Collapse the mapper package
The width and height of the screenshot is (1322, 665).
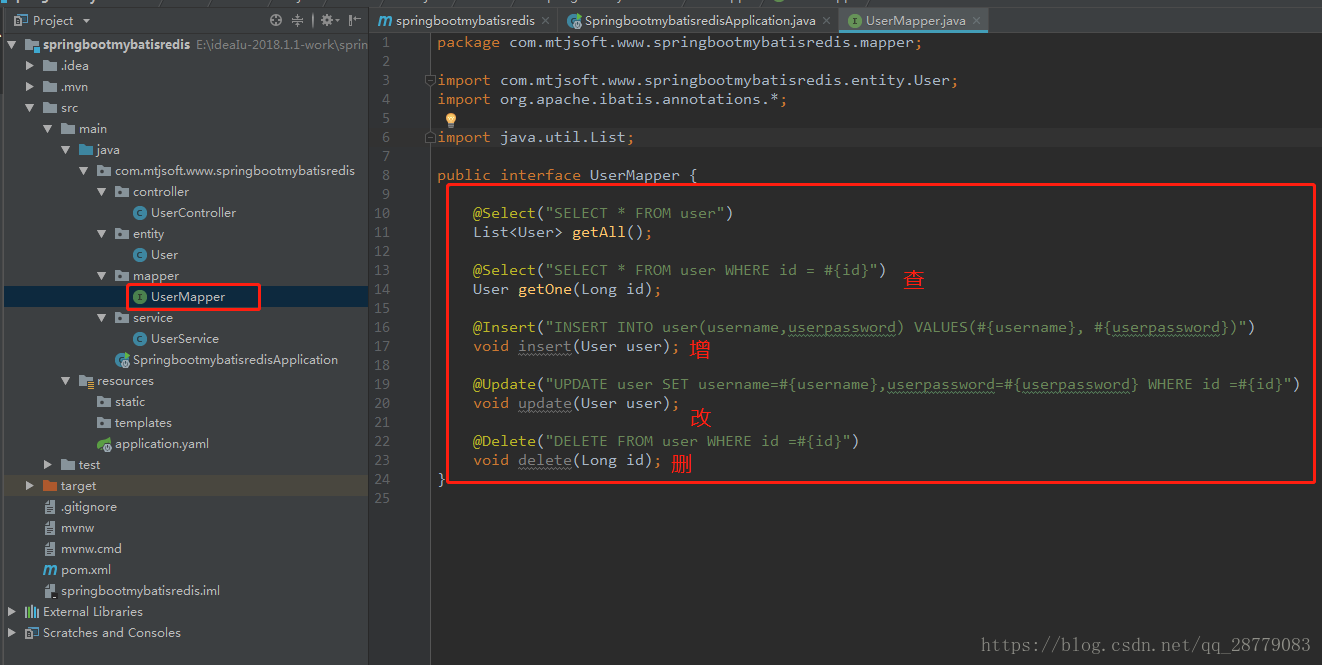tap(102, 276)
